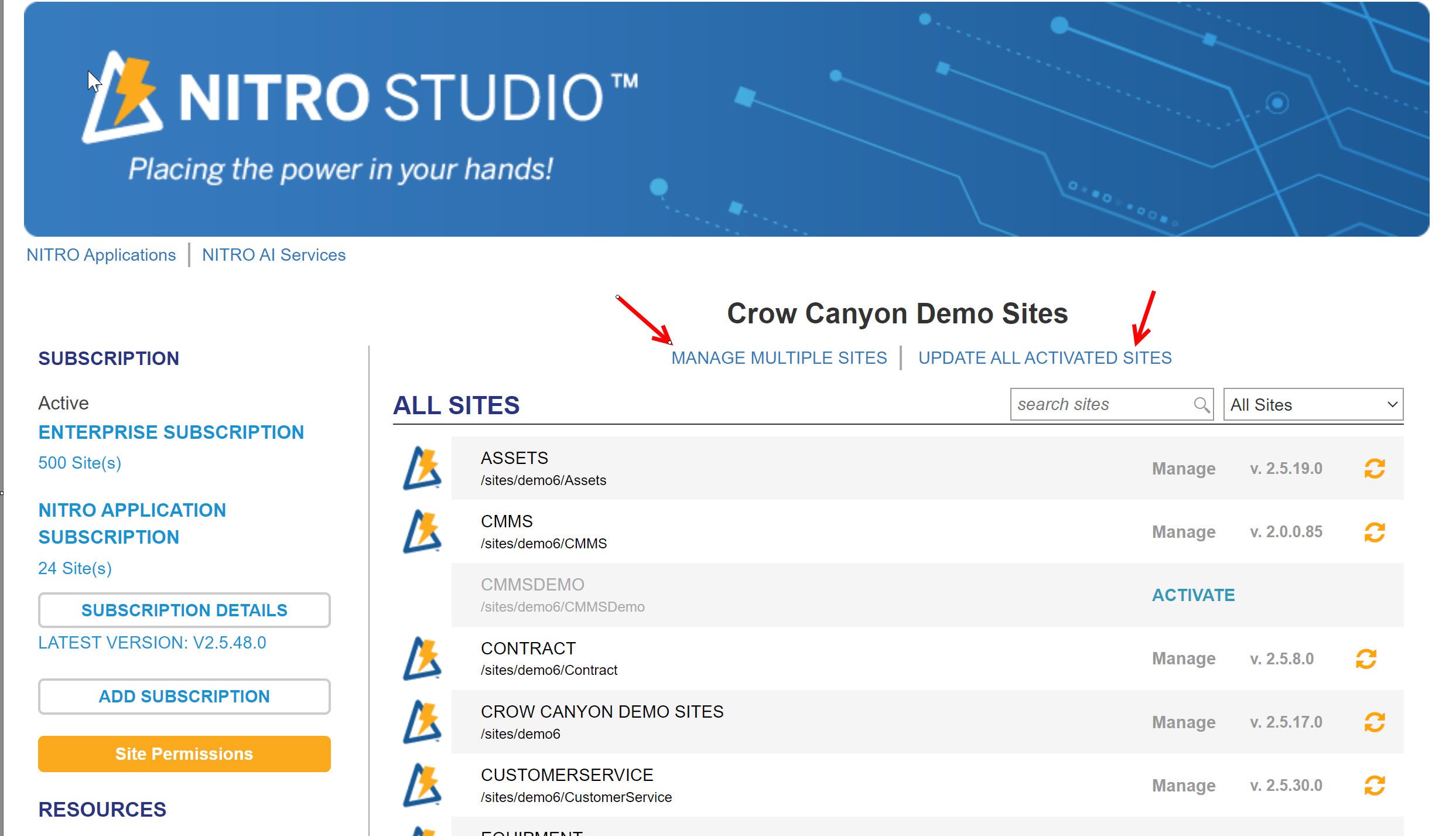Click the Crow Canyon Demo Sites title

pyautogui.click(x=897, y=313)
